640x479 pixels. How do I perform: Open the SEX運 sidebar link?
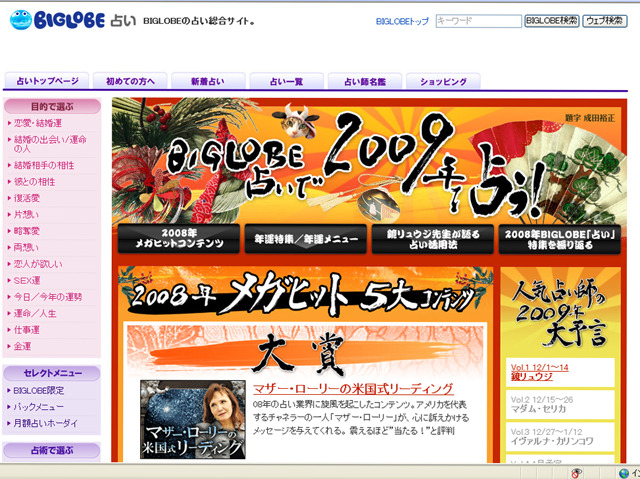pyautogui.click(x=27, y=280)
